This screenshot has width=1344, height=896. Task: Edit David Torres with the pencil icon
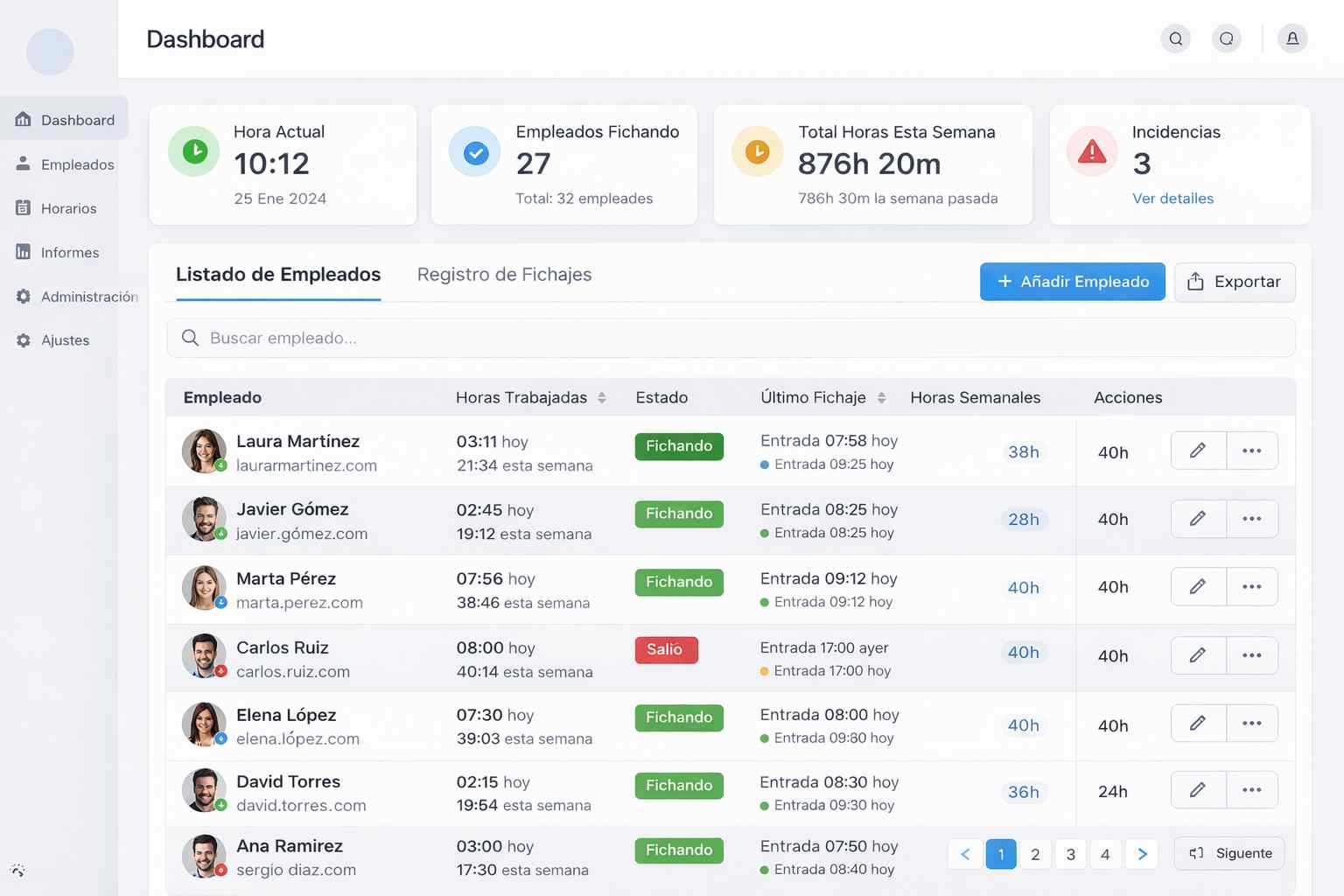[1198, 790]
